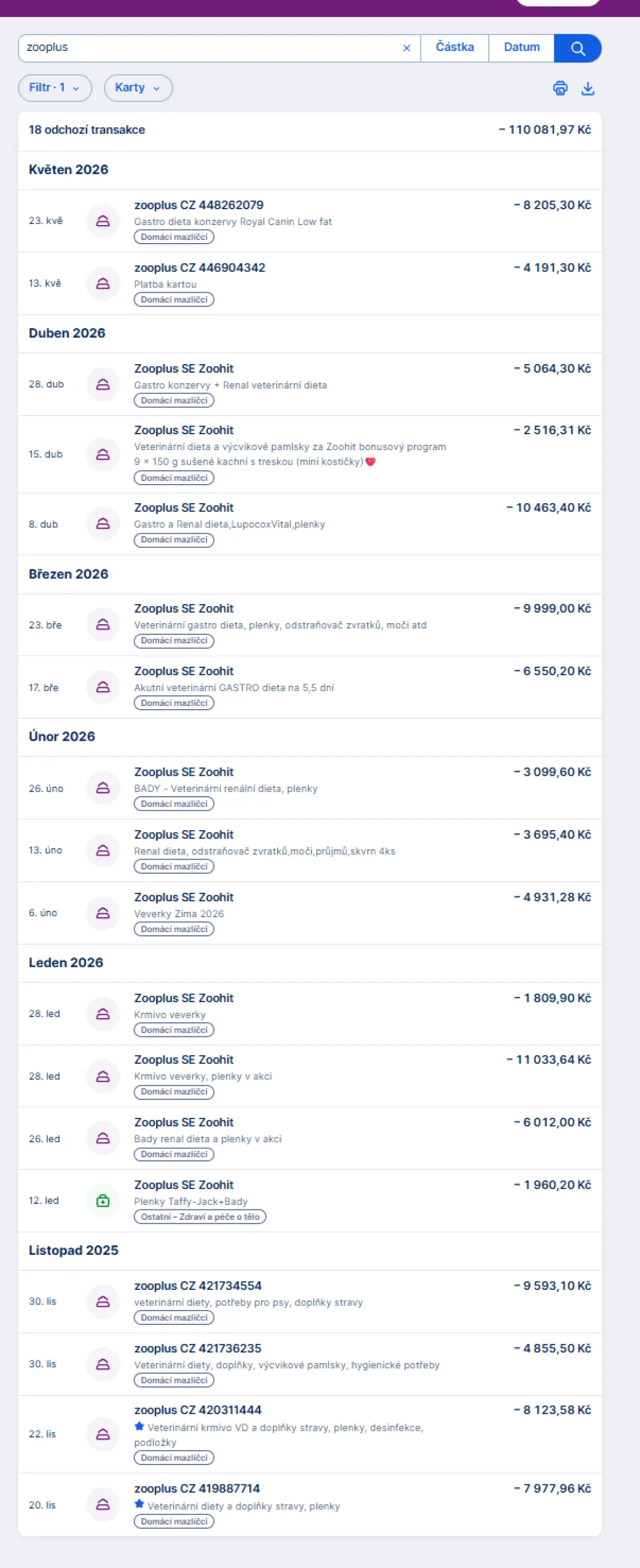Screen dimensions: 640x1568
Task: Click the pet category icon for 23. kvě
Action: [103, 221]
